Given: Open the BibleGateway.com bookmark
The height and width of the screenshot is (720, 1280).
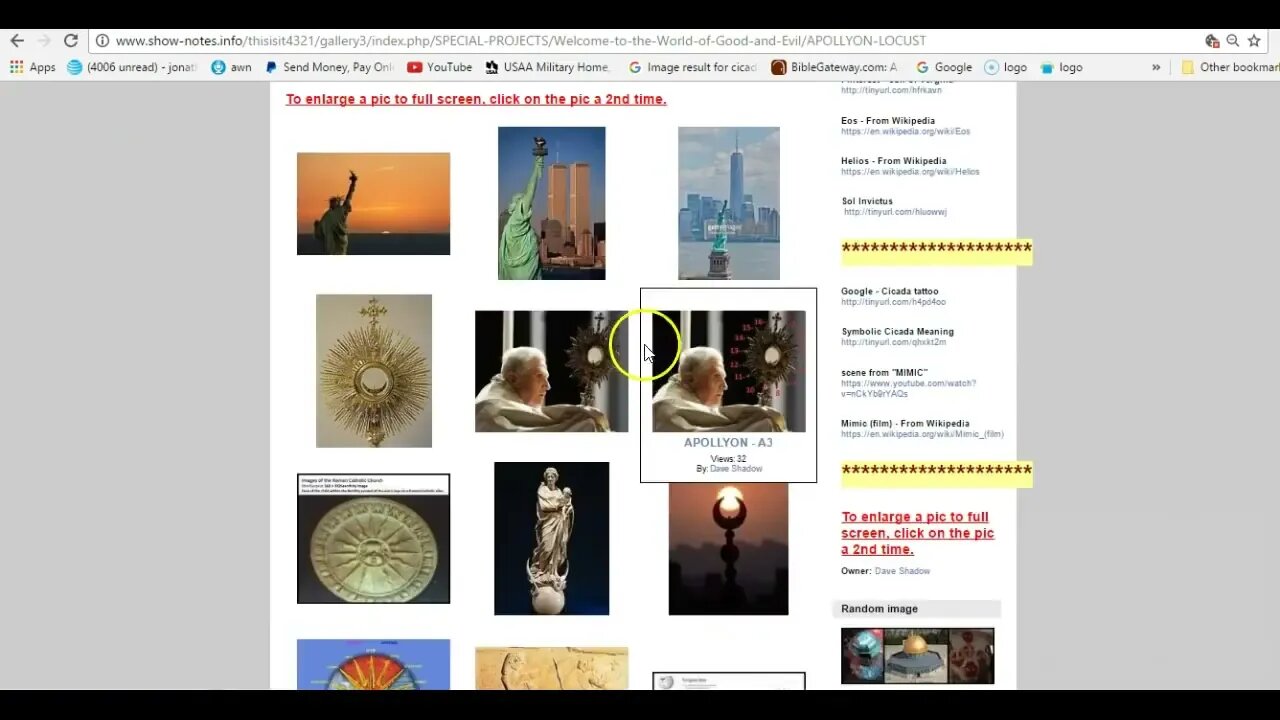Looking at the screenshot, I should [x=834, y=67].
